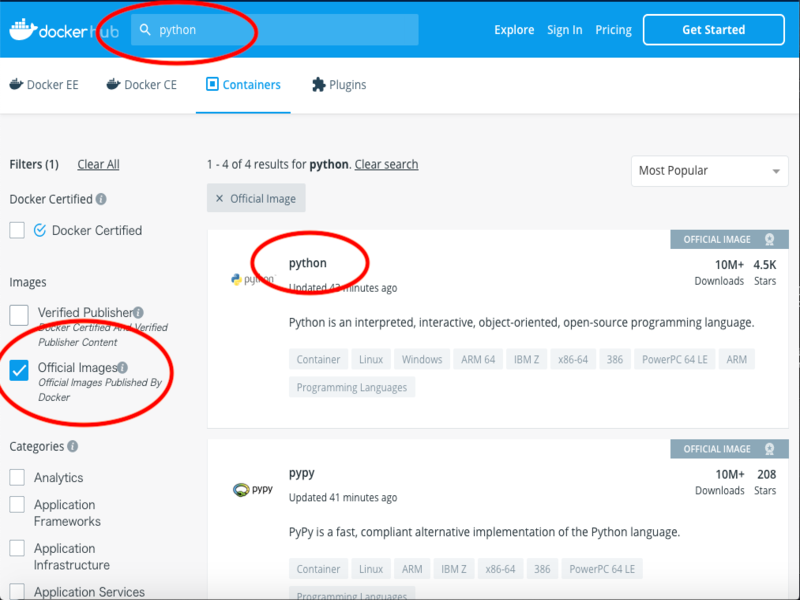The width and height of the screenshot is (800, 600).
Task: Click the PowerPC 64 LE tag on python card
Action: [x=674, y=359]
